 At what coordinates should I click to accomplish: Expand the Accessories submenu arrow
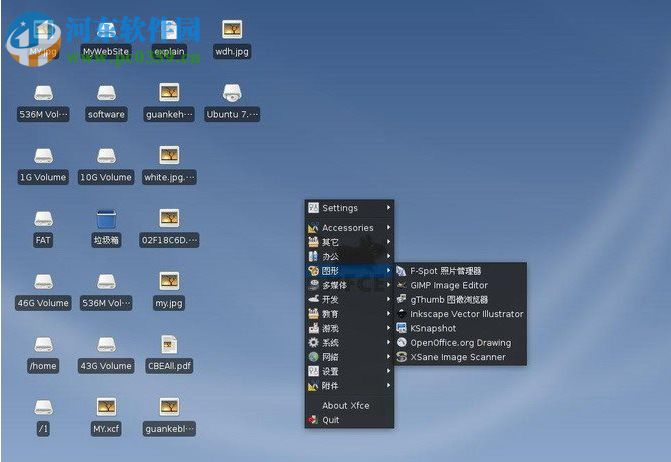point(388,228)
